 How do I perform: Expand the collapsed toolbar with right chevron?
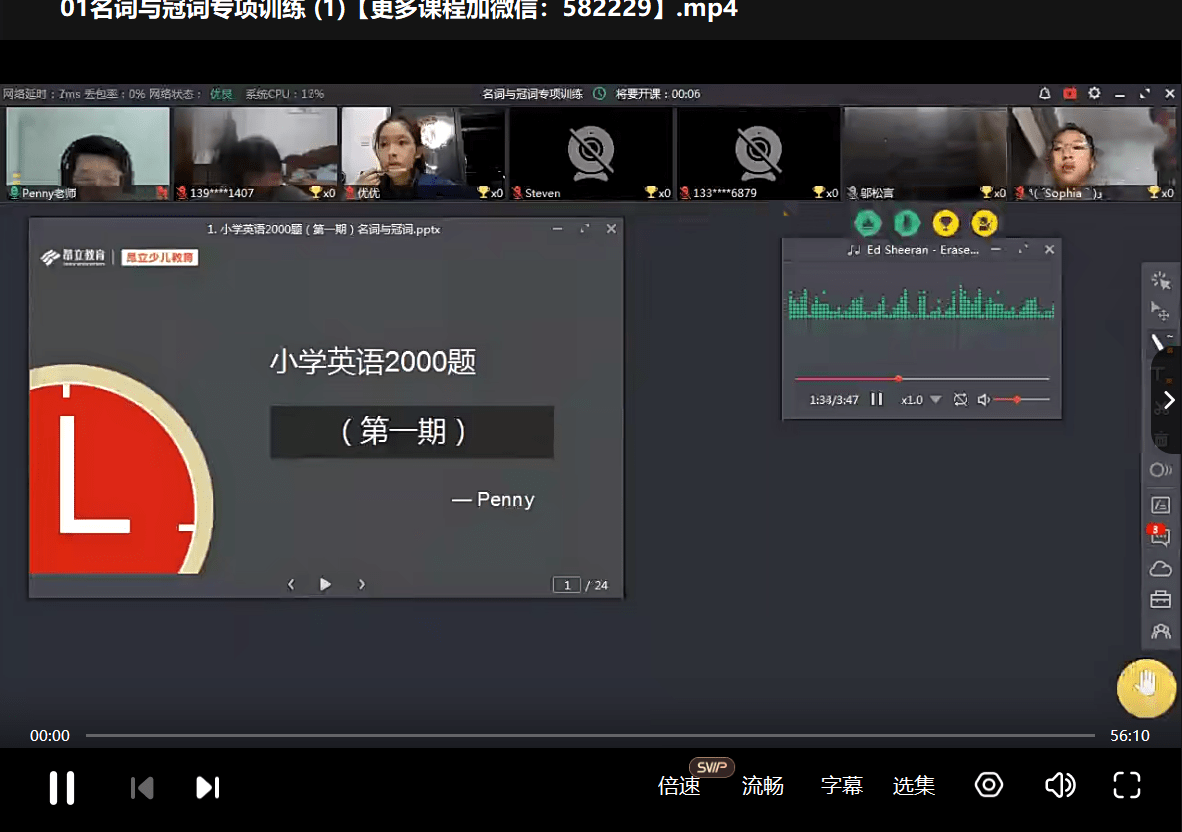(x=1169, y=400)
